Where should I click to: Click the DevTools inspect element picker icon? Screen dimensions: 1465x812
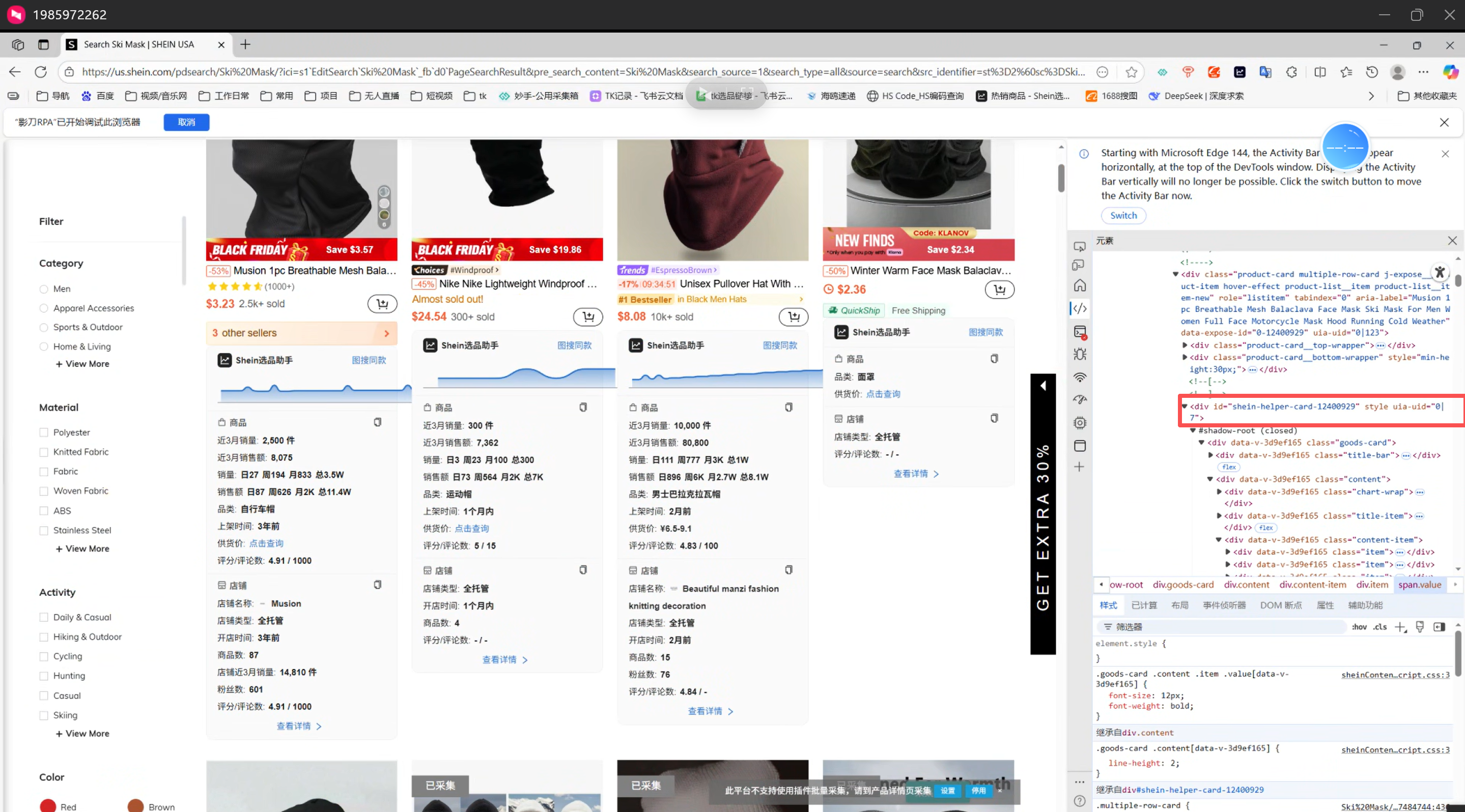pyautogui.click(x=1080, y=247)
